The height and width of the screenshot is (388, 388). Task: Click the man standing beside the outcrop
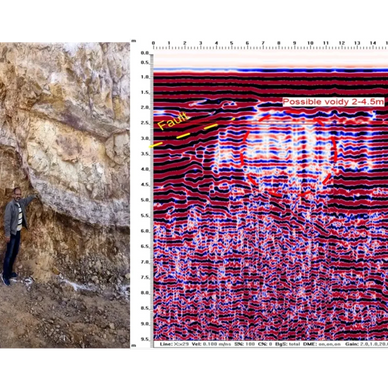16,236
